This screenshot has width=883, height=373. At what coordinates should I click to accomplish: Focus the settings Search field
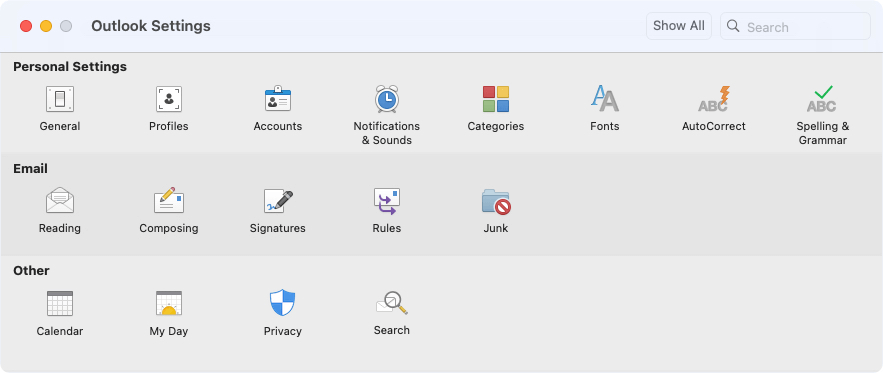[795, 26]
